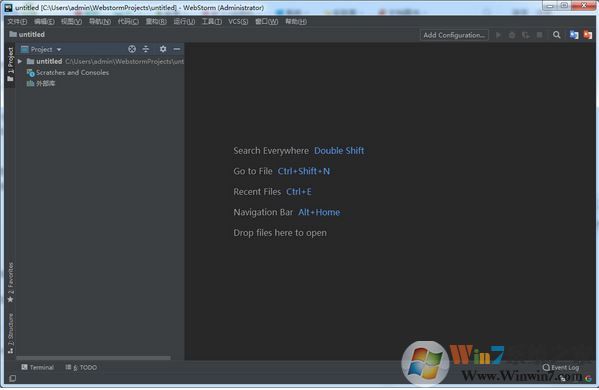Click the locate/scroll from source target icon

point(132,49)
